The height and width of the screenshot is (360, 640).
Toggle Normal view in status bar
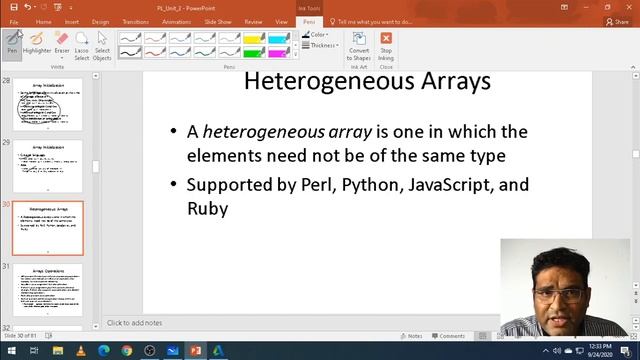pos(482,336)
